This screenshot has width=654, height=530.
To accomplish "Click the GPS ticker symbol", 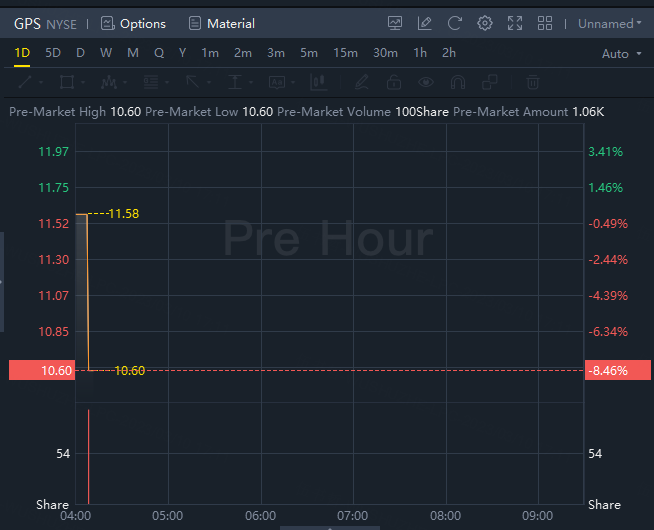I will (27, 24).
